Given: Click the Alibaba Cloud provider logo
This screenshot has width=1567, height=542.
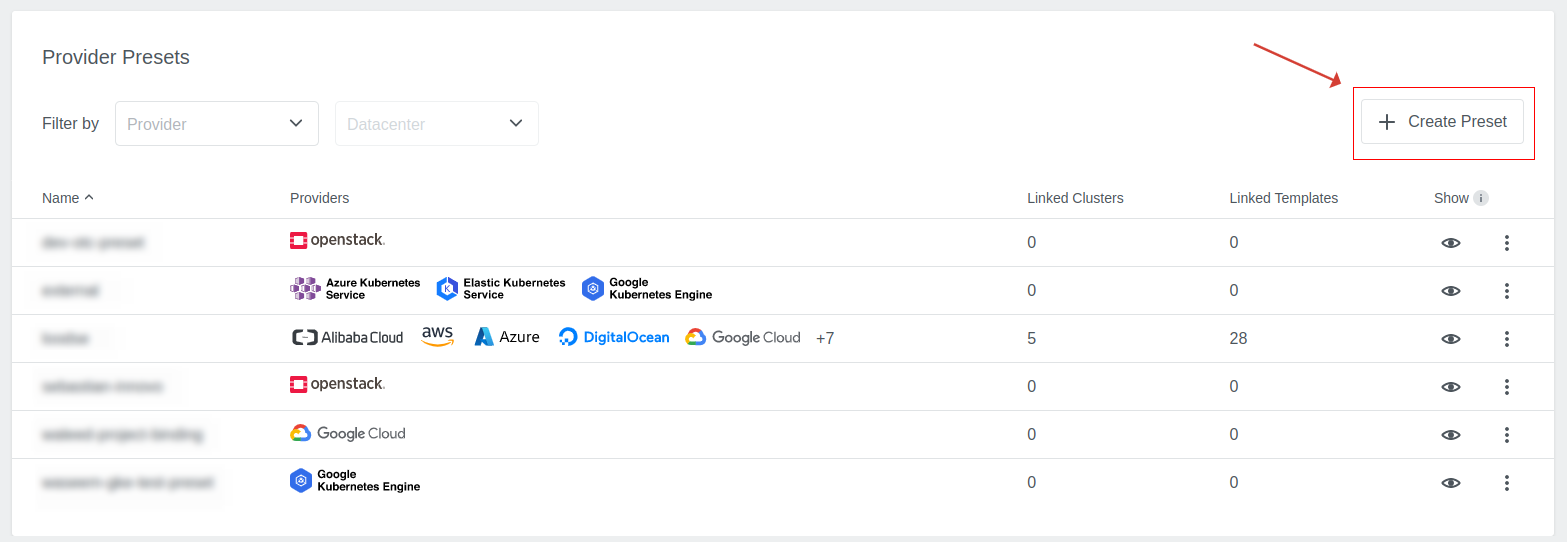Looking at the screenshot, I should [347, 338].
